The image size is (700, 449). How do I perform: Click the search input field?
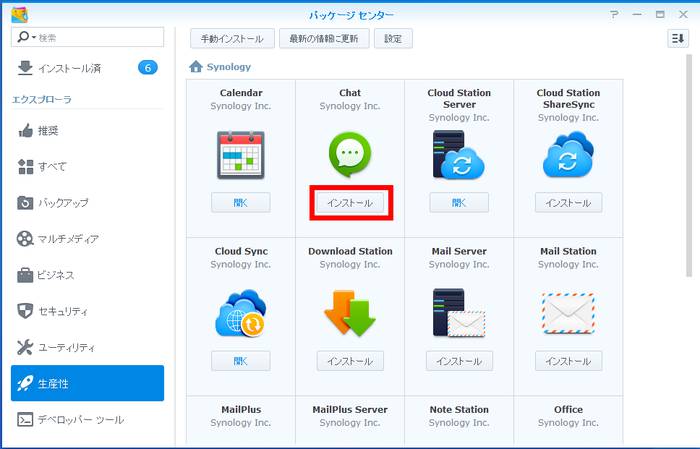click(x=88, y=37)
